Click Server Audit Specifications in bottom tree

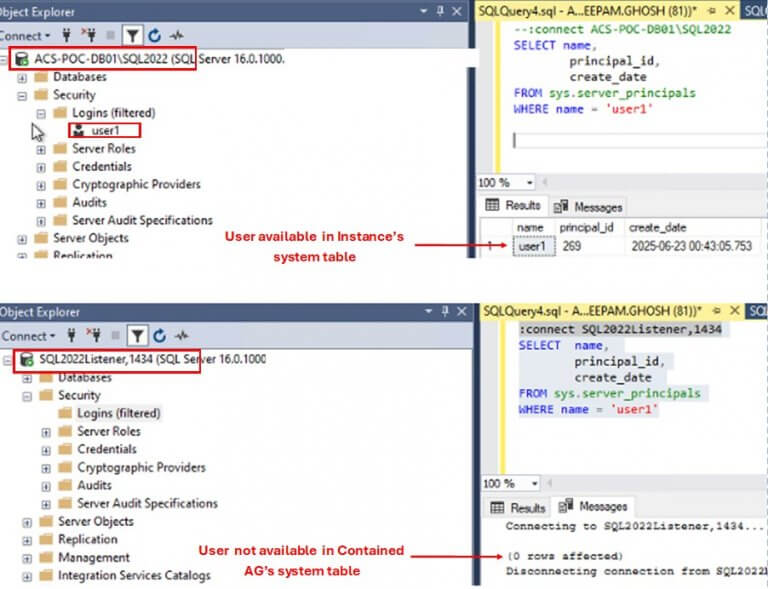point(147,503)
